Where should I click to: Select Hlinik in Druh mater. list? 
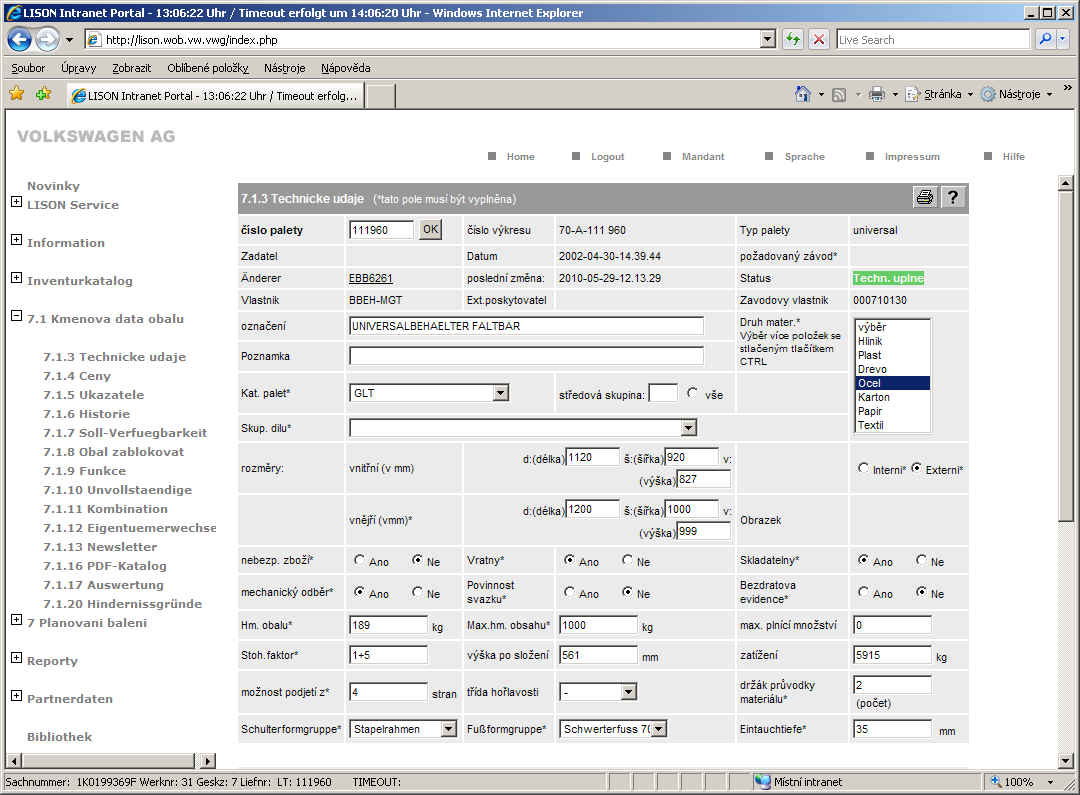[x=892, y=341]
